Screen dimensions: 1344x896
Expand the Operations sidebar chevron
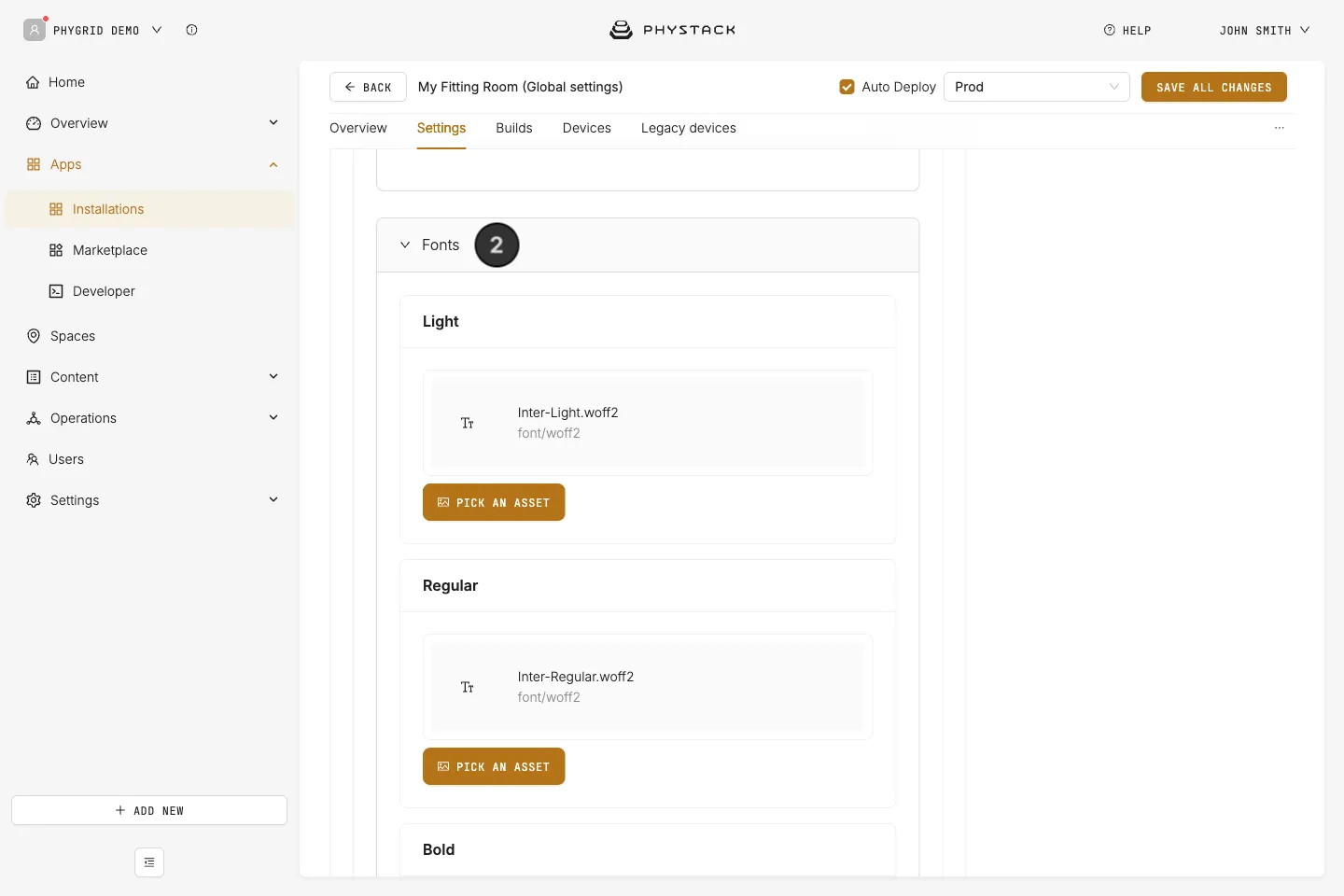click(273, 417)
